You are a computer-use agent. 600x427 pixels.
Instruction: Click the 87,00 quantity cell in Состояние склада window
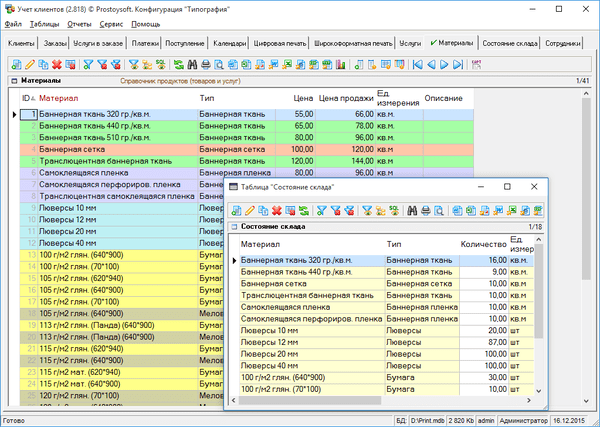tap(484, 342)
